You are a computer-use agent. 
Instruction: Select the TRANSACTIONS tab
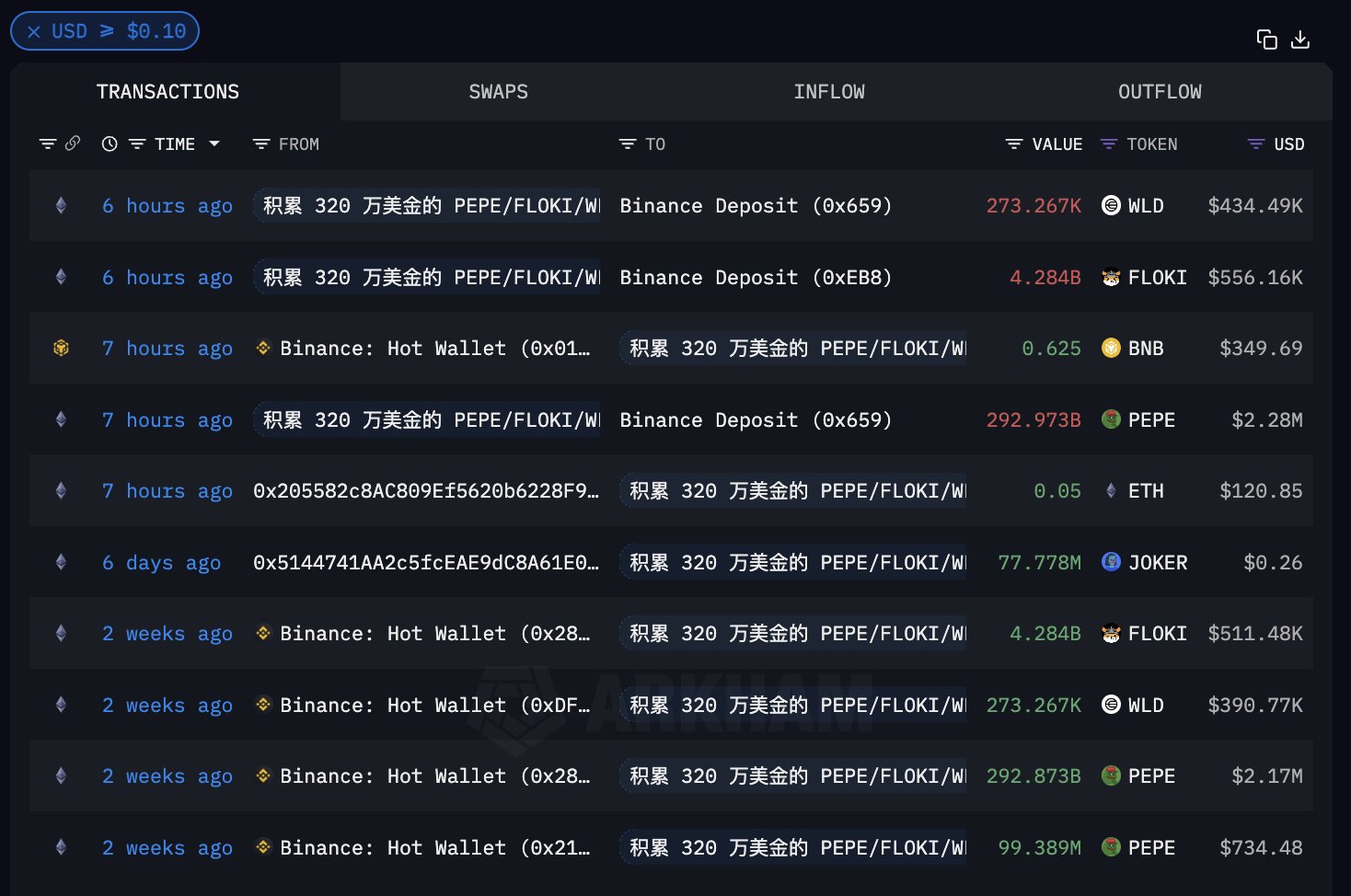167,92
